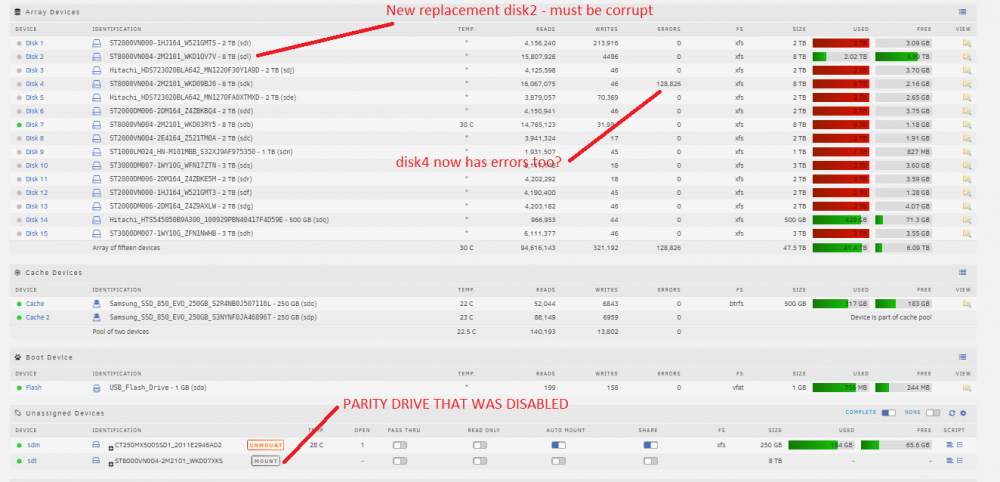Disable Auto Mount for sdm
1000x482 pixels.
pyautogui.click(x=558, y=445)
